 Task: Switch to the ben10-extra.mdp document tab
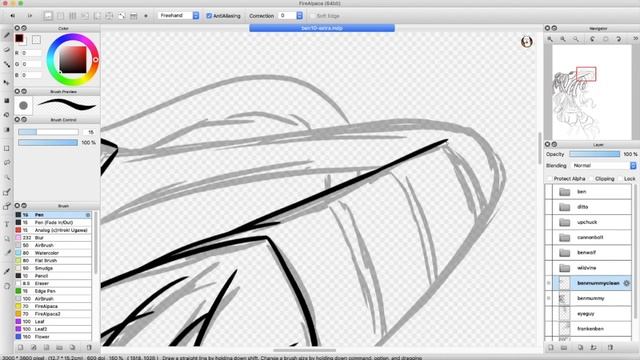coord(322,28)
